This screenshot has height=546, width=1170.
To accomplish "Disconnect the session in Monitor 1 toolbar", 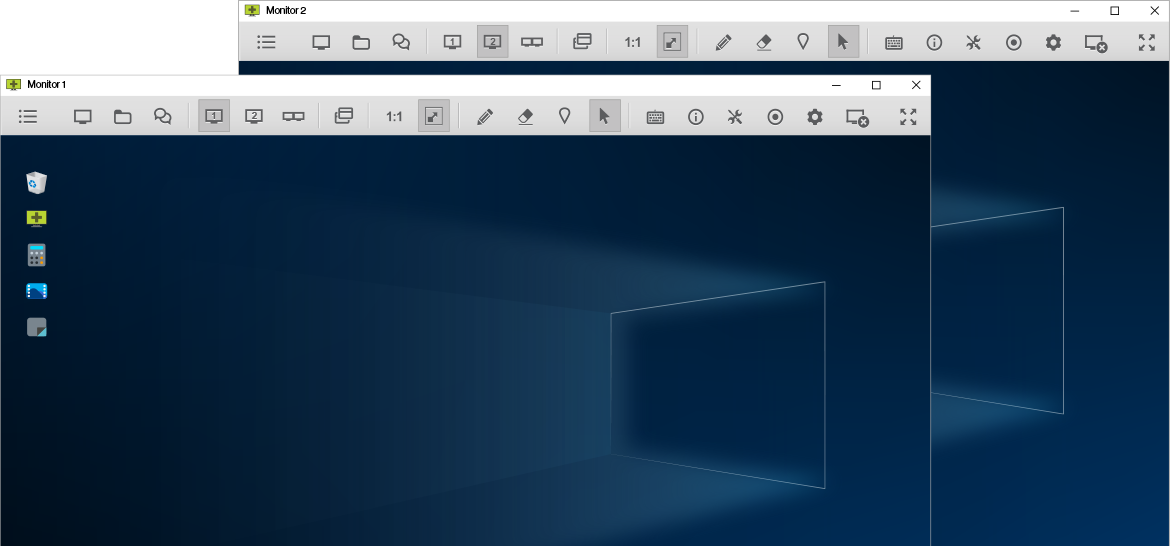I will point(857,117).
